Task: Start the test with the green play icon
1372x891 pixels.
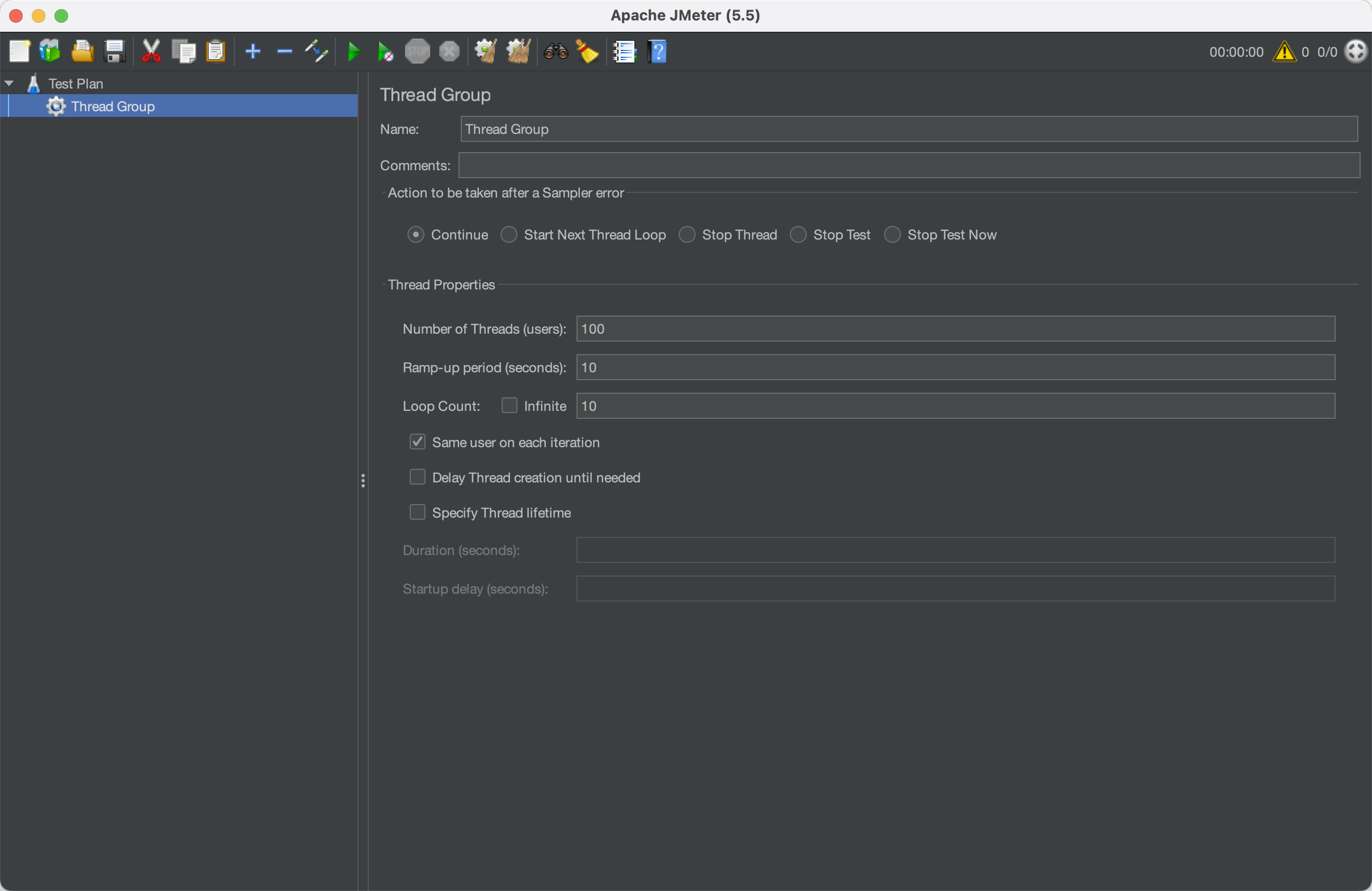Action: [354, 51]
